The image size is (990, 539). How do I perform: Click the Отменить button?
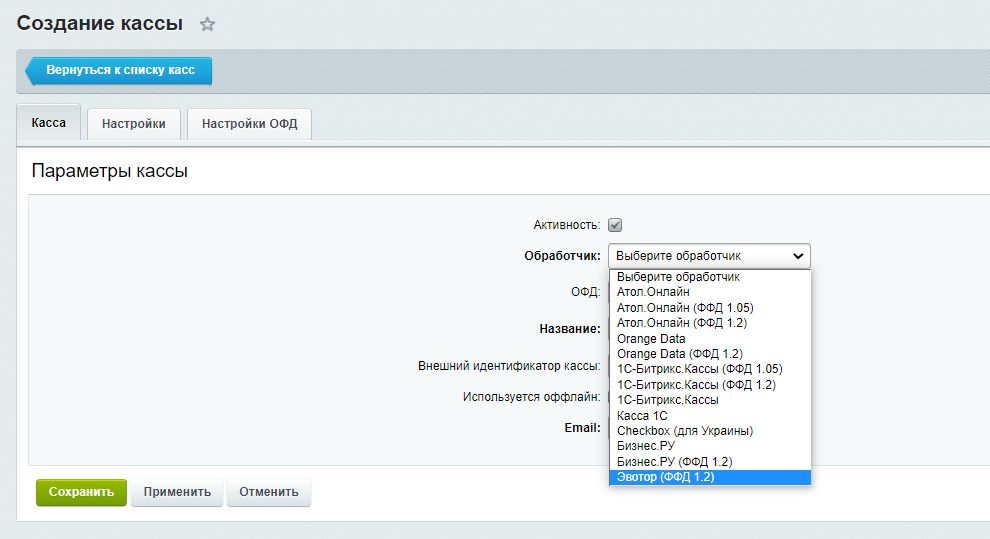269,492
